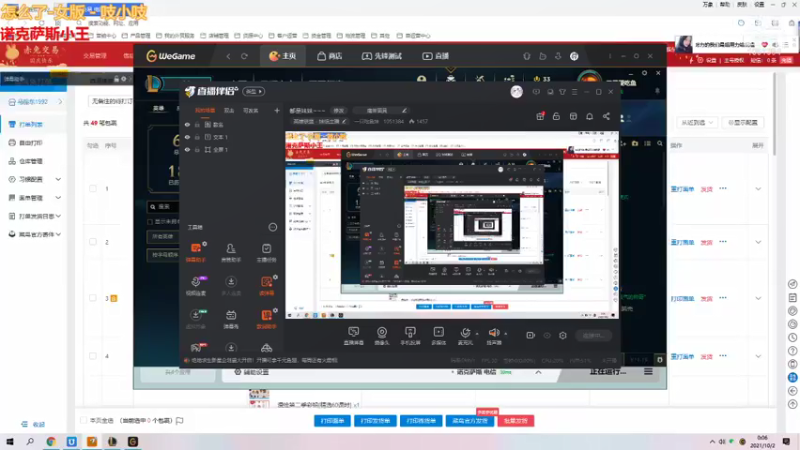The width and height of the screenshot is (800, 450).
Task: Expand order row 1 details chevron
Action: click(x=758, y=189)
